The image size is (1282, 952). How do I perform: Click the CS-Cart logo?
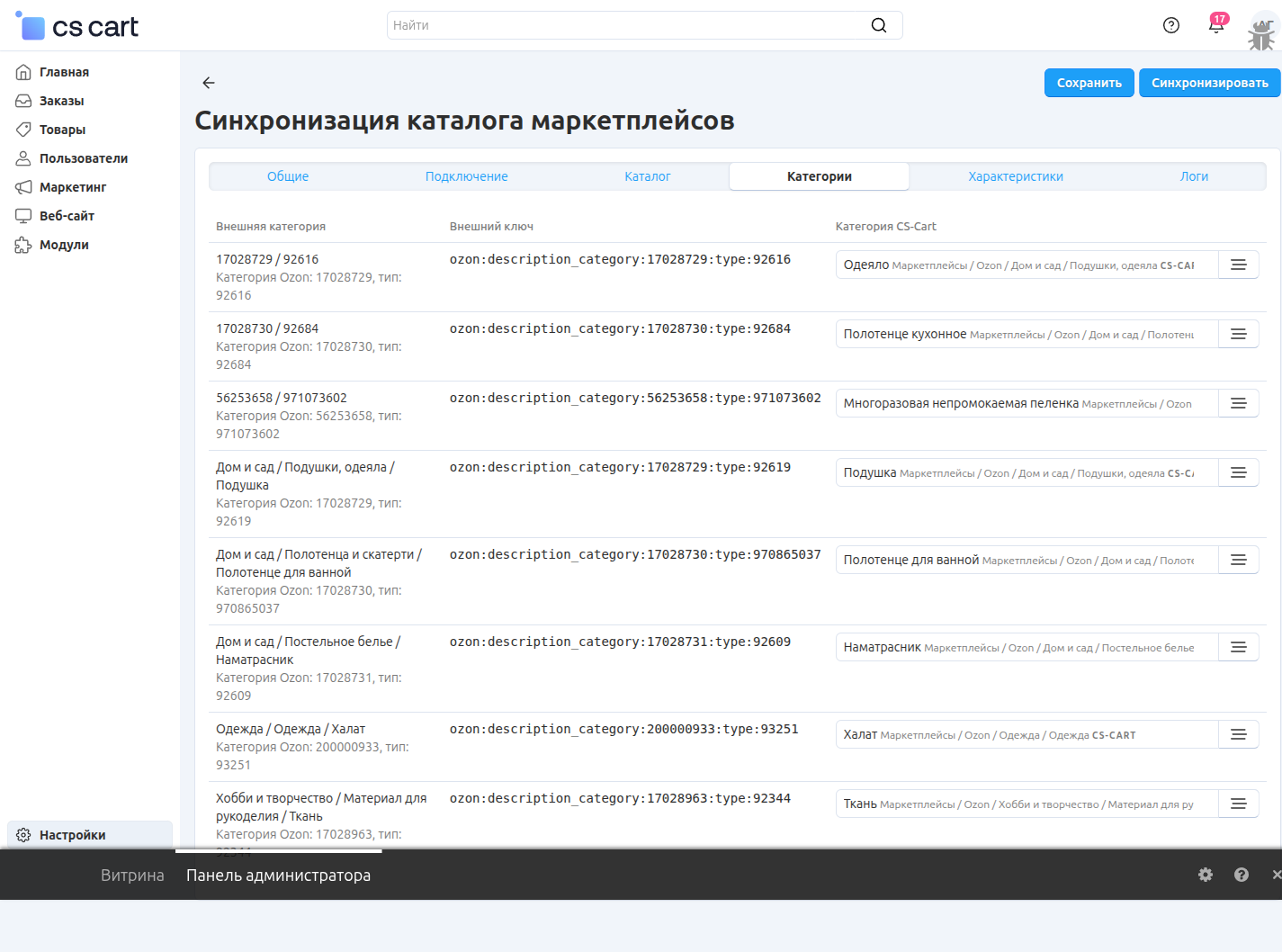click(x=77, y=26)
